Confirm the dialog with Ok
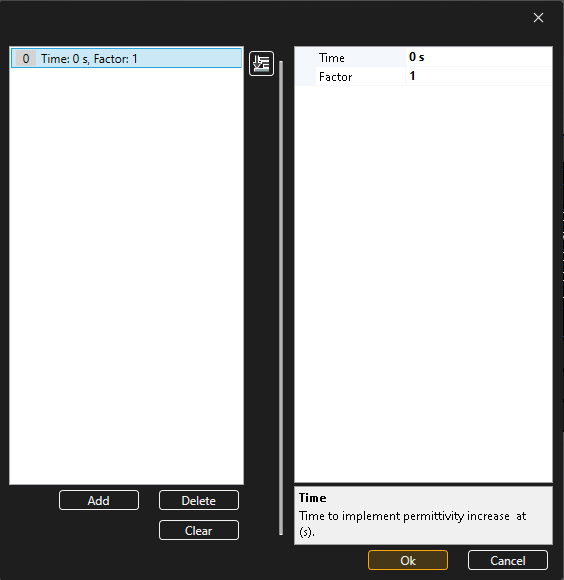Viewport: 564px width, 580px height. (x=408, y=560)
